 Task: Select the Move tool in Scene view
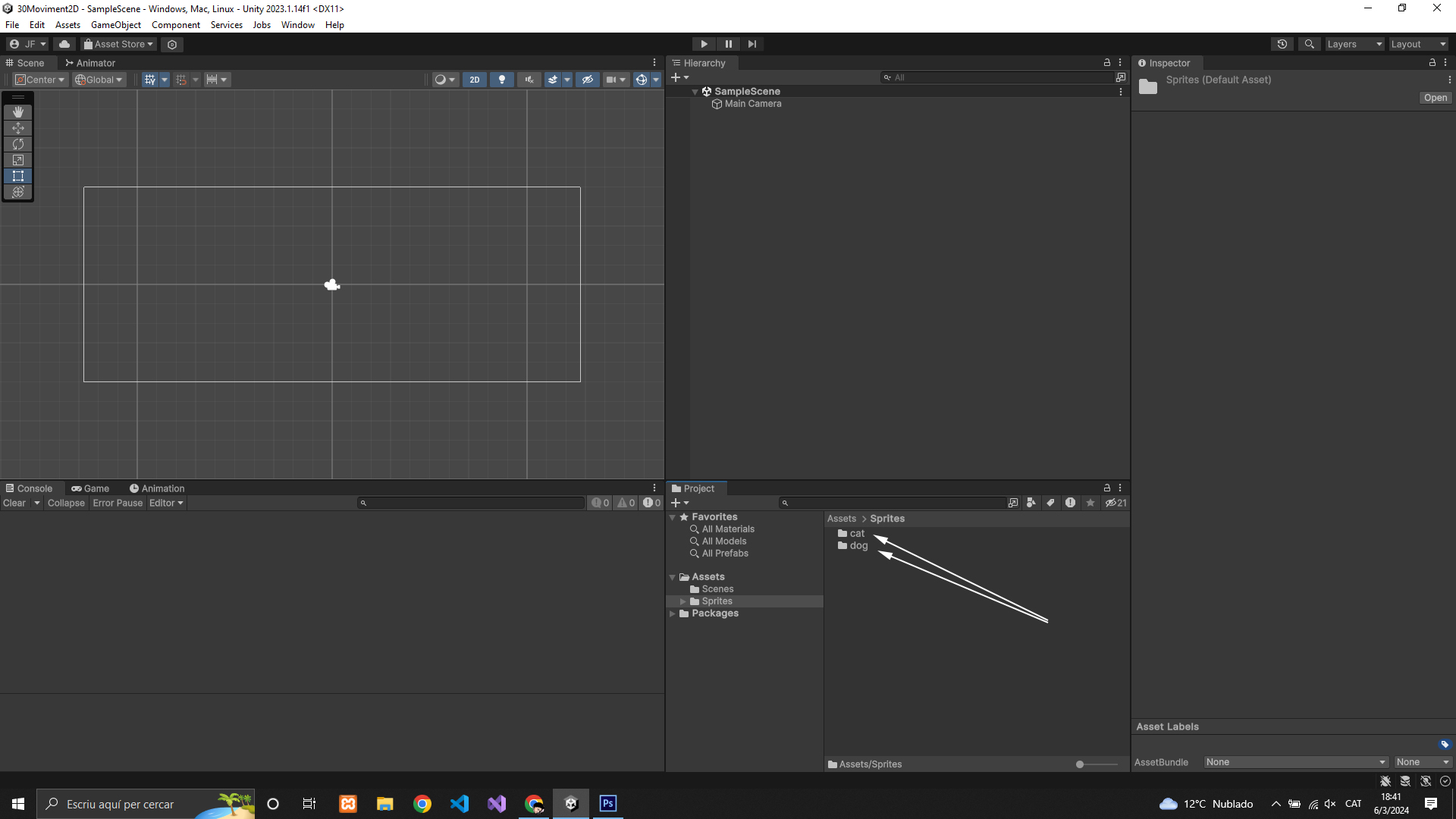pyautogui.click(x=18, y=128)
